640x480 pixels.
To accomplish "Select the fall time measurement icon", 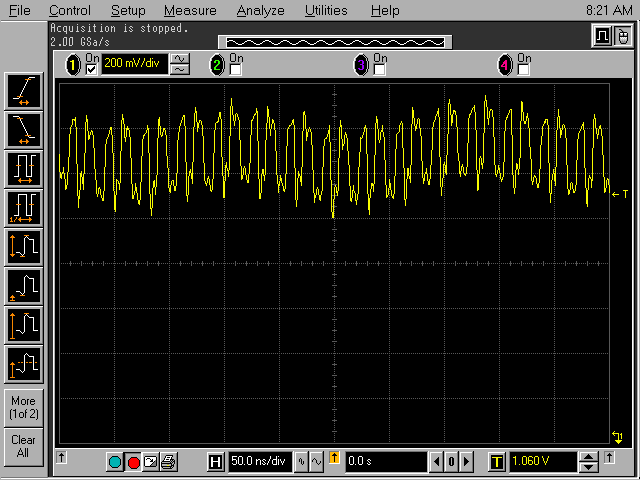I will coord(23,129).
